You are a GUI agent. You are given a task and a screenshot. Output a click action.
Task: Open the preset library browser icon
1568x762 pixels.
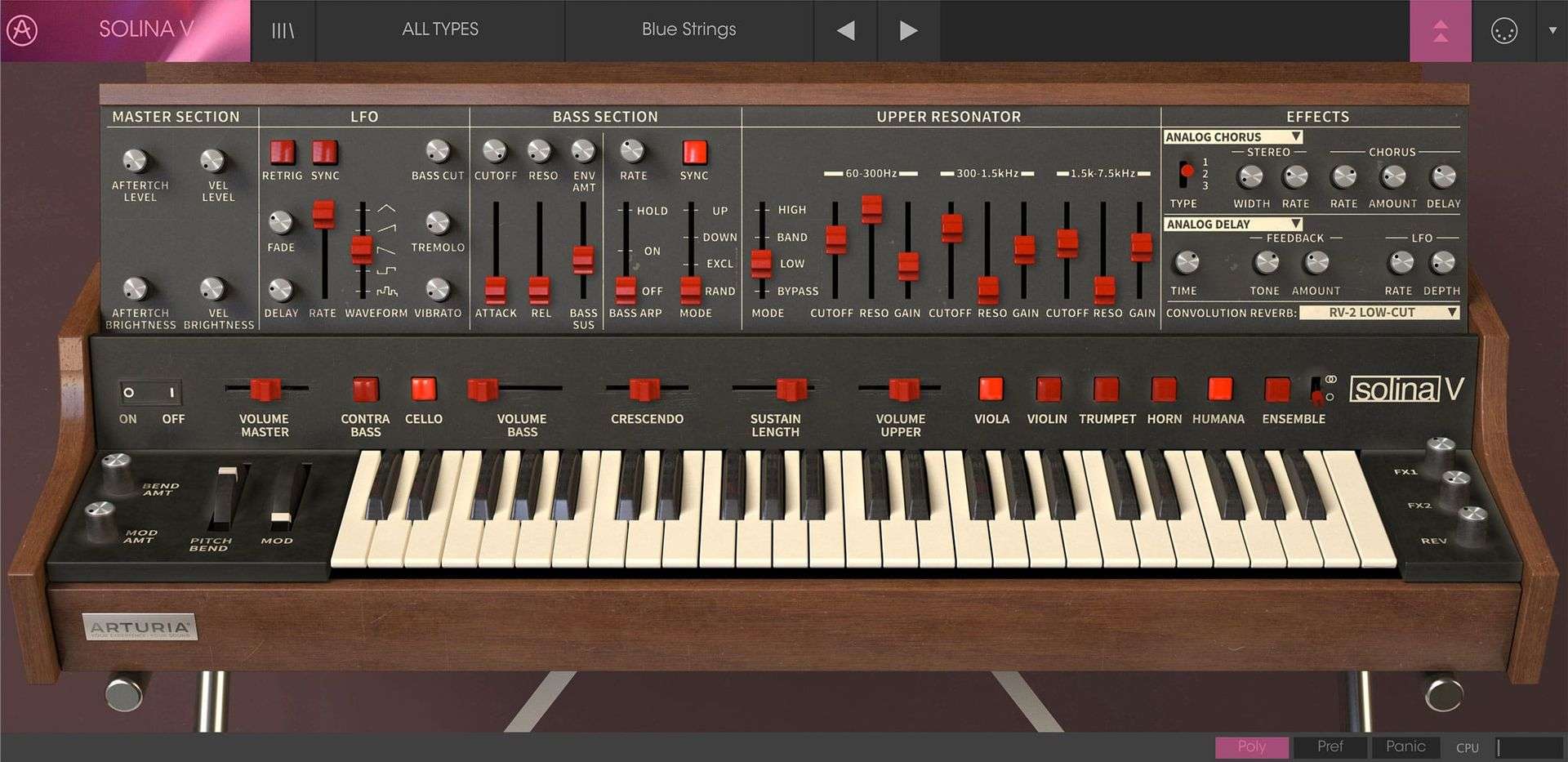282,29
